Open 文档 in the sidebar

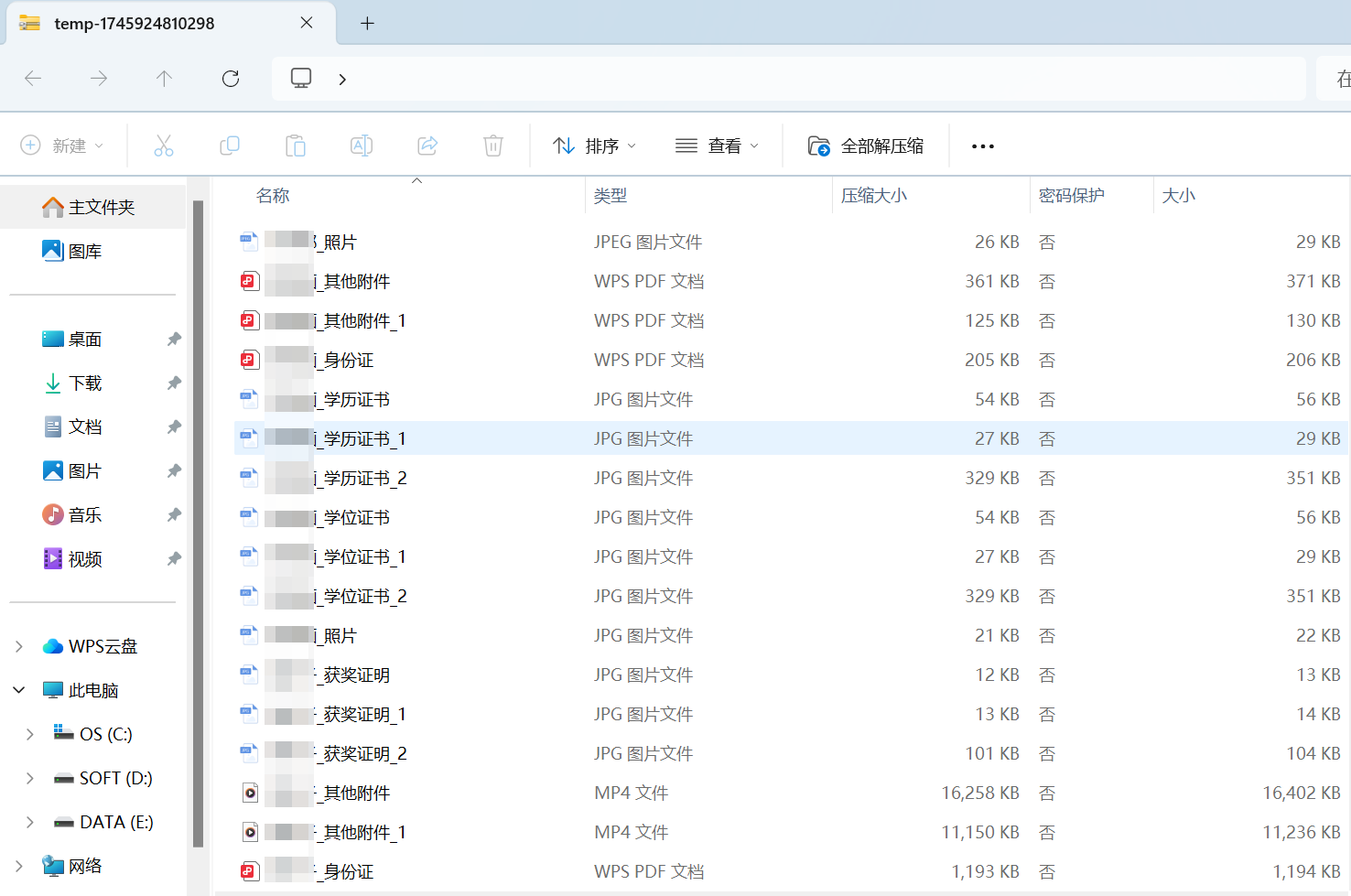pyautogui.click(x=93, y=426)
